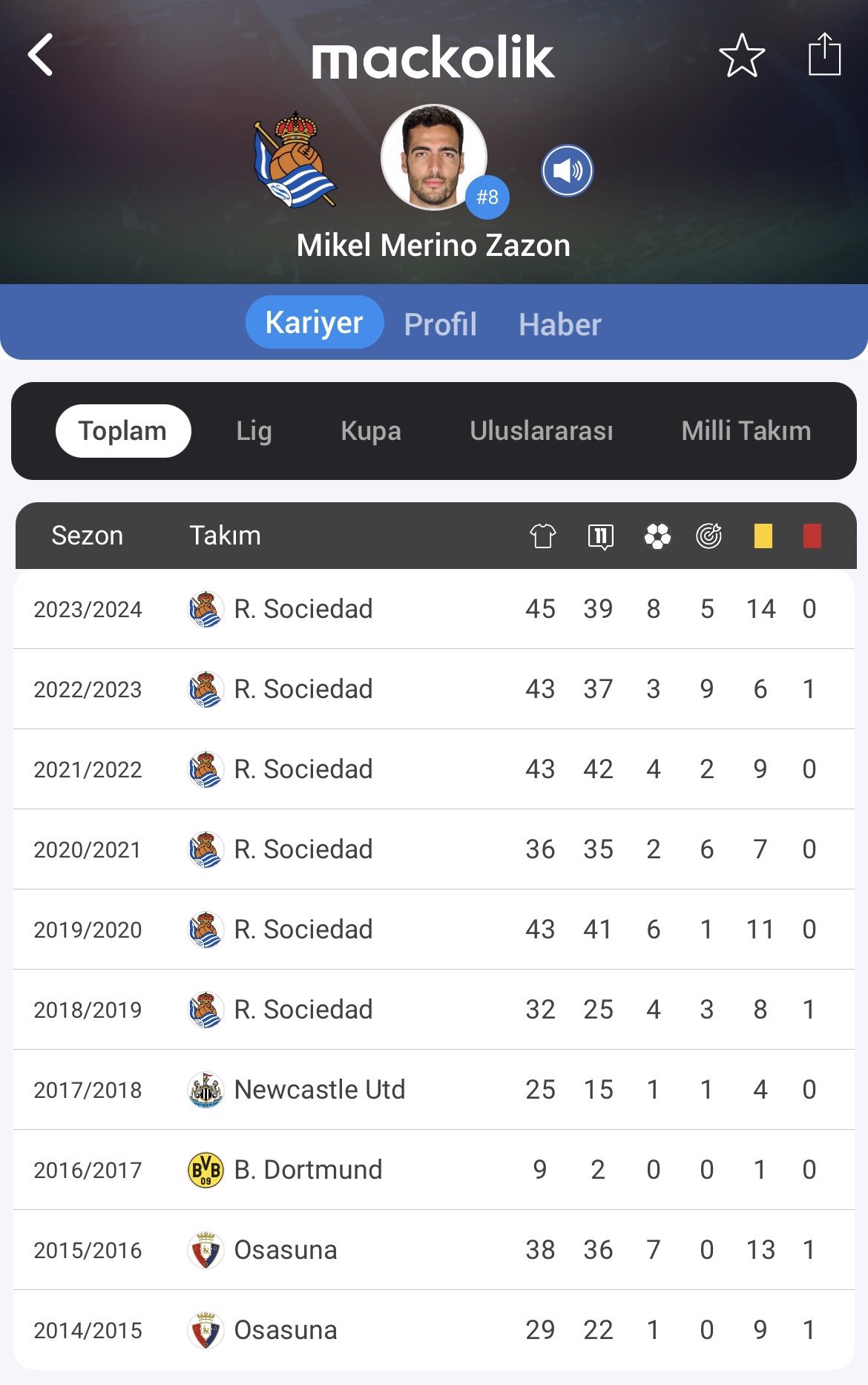This screenshot has height=1385, width=868.
Task: Tap the starting eleven column icon
Action: [x=600, y=536]
